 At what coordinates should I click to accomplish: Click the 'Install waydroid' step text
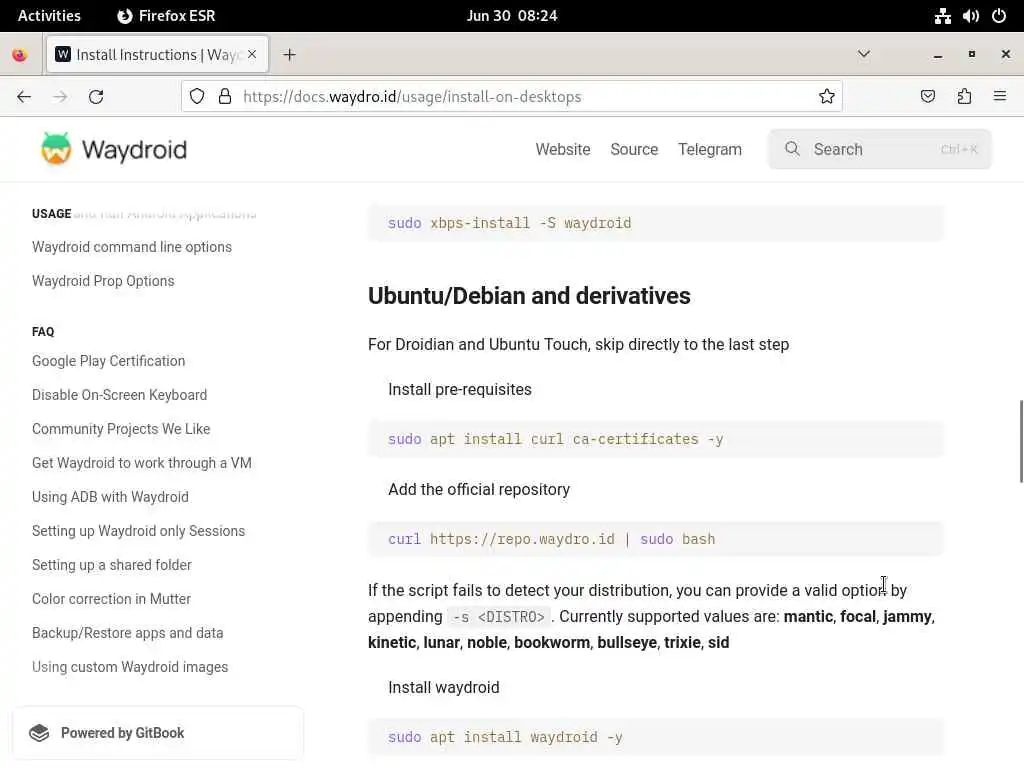[443, 687]
